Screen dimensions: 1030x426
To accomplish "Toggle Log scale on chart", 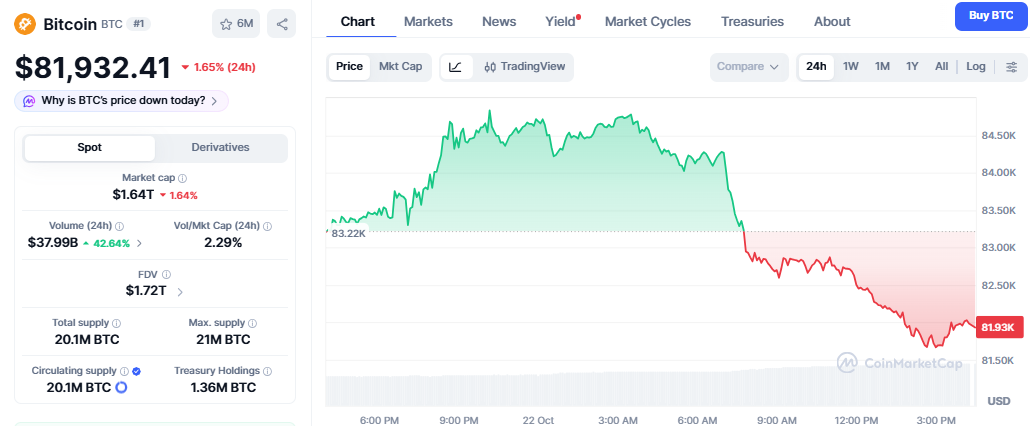I will [975, 67].
